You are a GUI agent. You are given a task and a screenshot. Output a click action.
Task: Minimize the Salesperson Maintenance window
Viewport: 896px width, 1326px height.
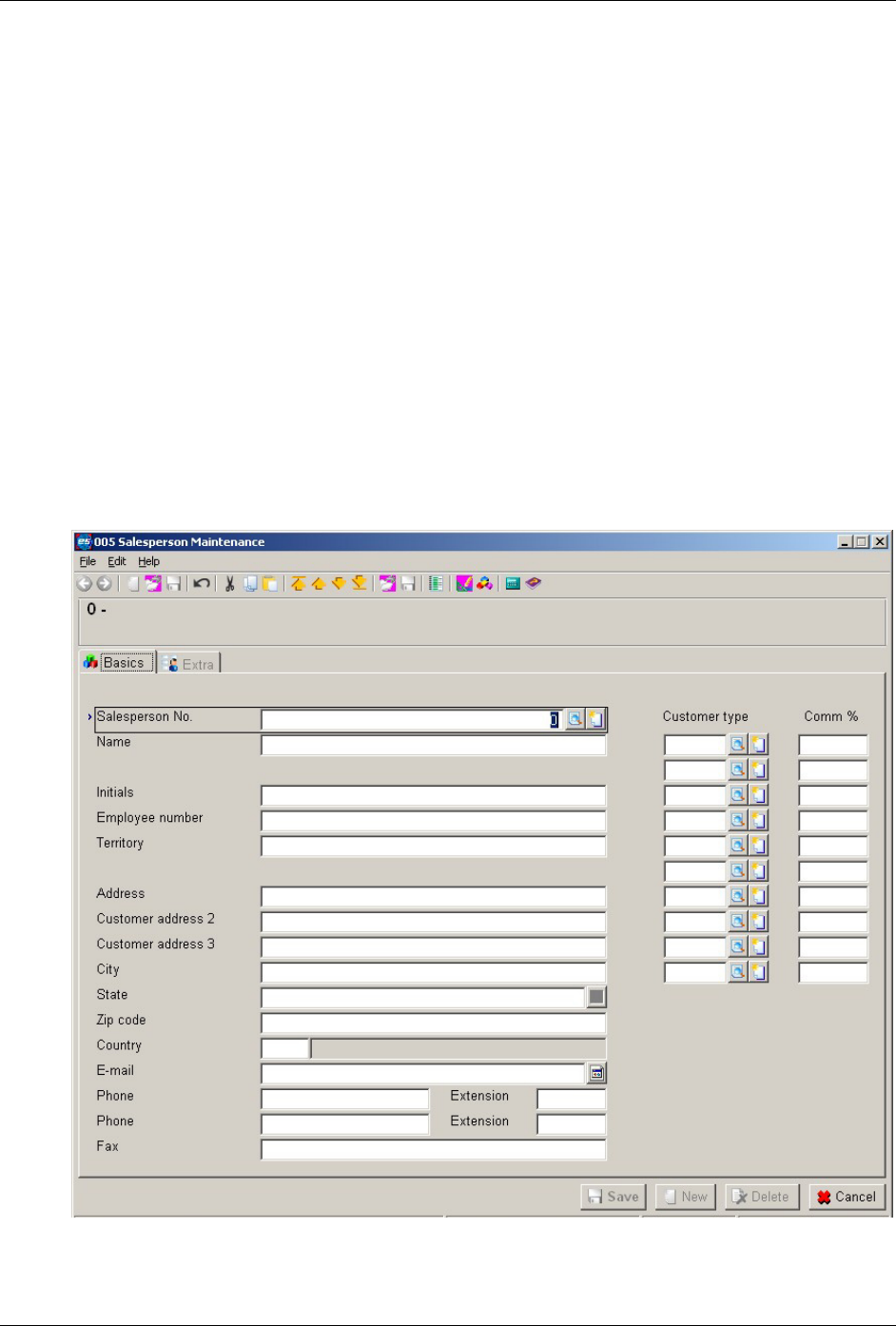click(x=846, y=542)
